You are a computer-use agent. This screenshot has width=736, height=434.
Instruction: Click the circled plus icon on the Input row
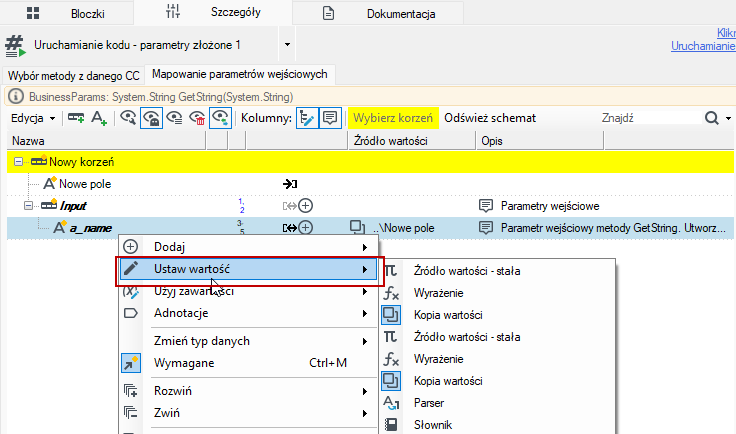pos(306,206)
